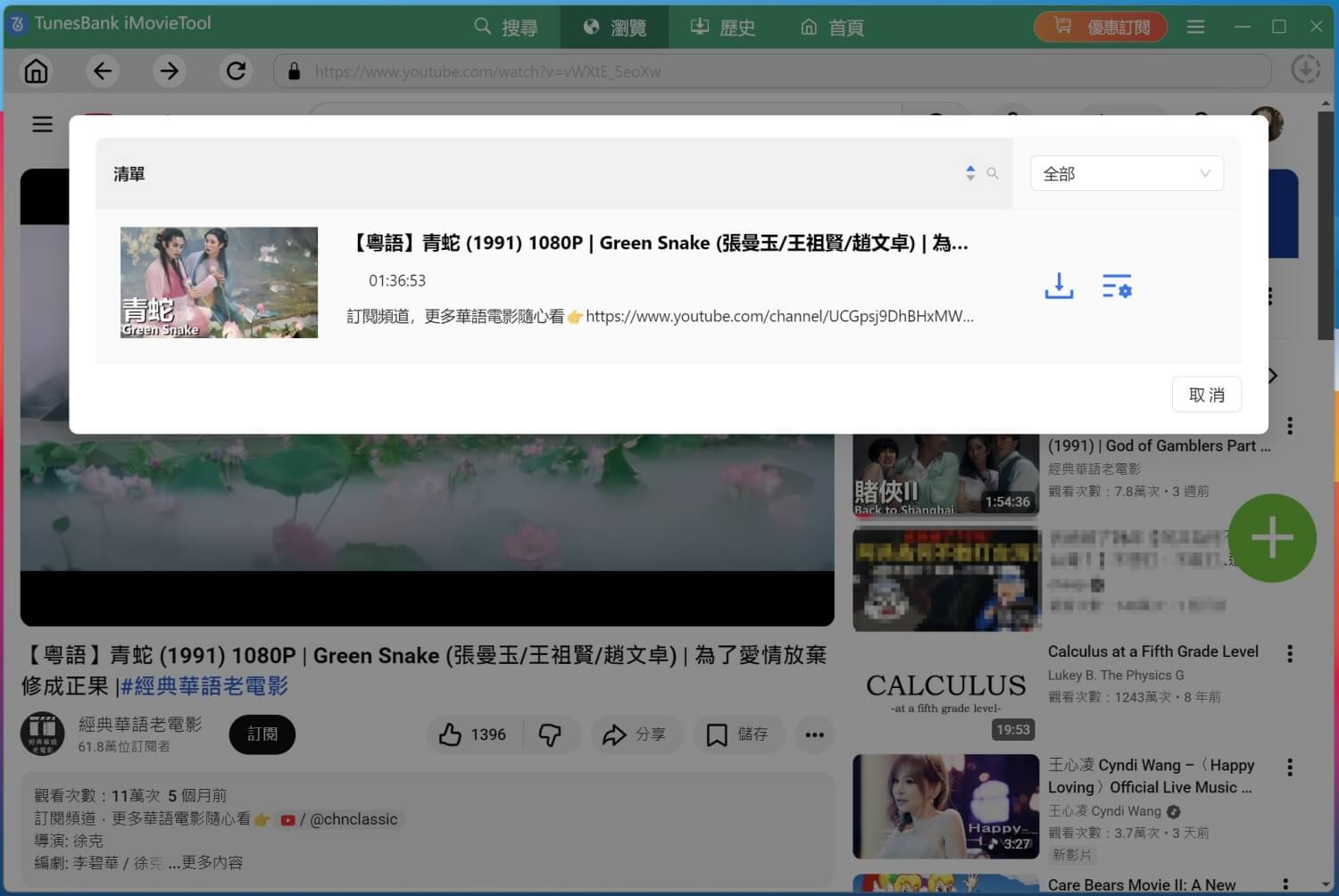The width and height of the screenshot is (1339, 896).
Task: Toggle like on the video (1396)
Action: (x=472, y=734)
